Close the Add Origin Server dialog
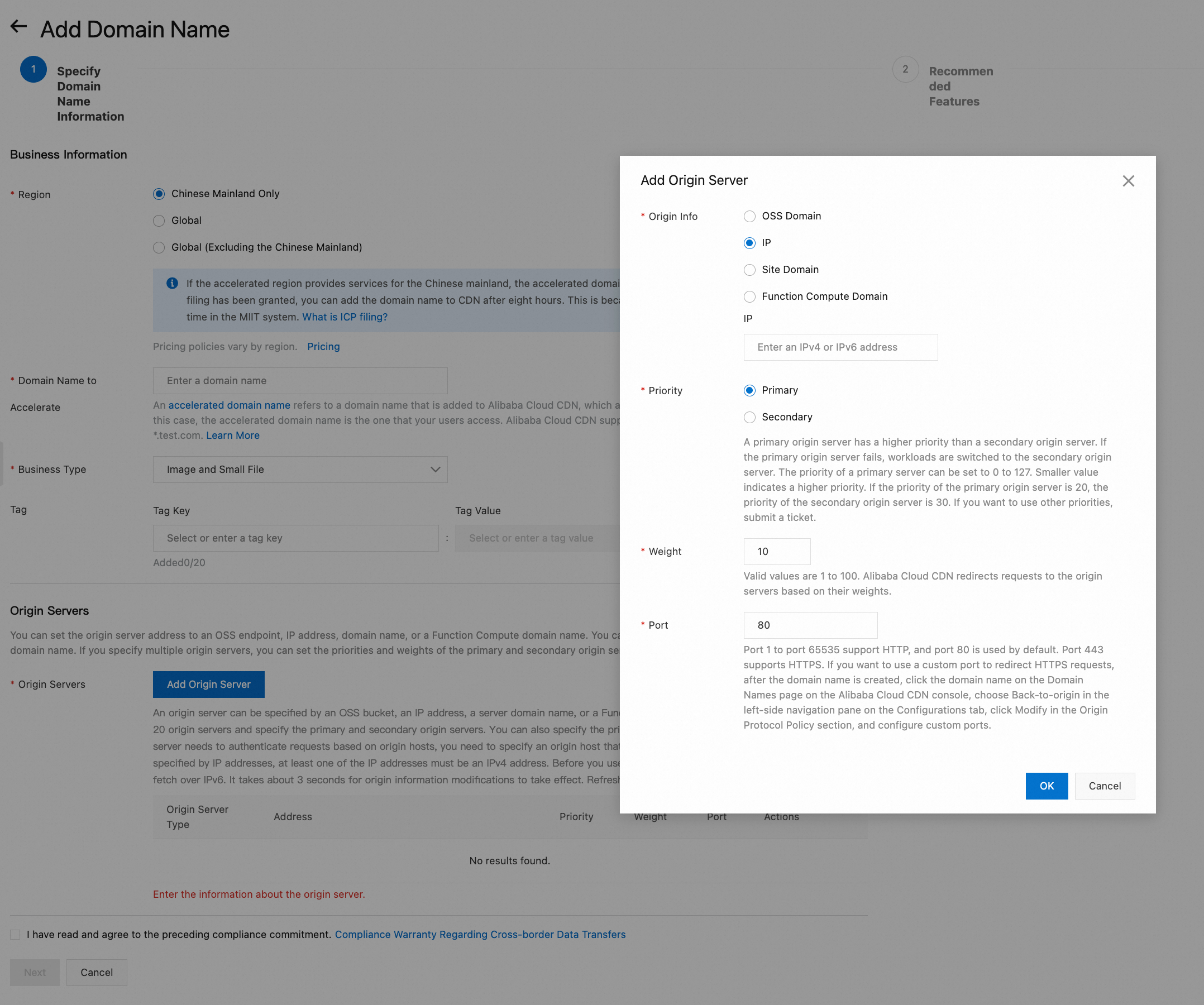 click(1127, 181)
